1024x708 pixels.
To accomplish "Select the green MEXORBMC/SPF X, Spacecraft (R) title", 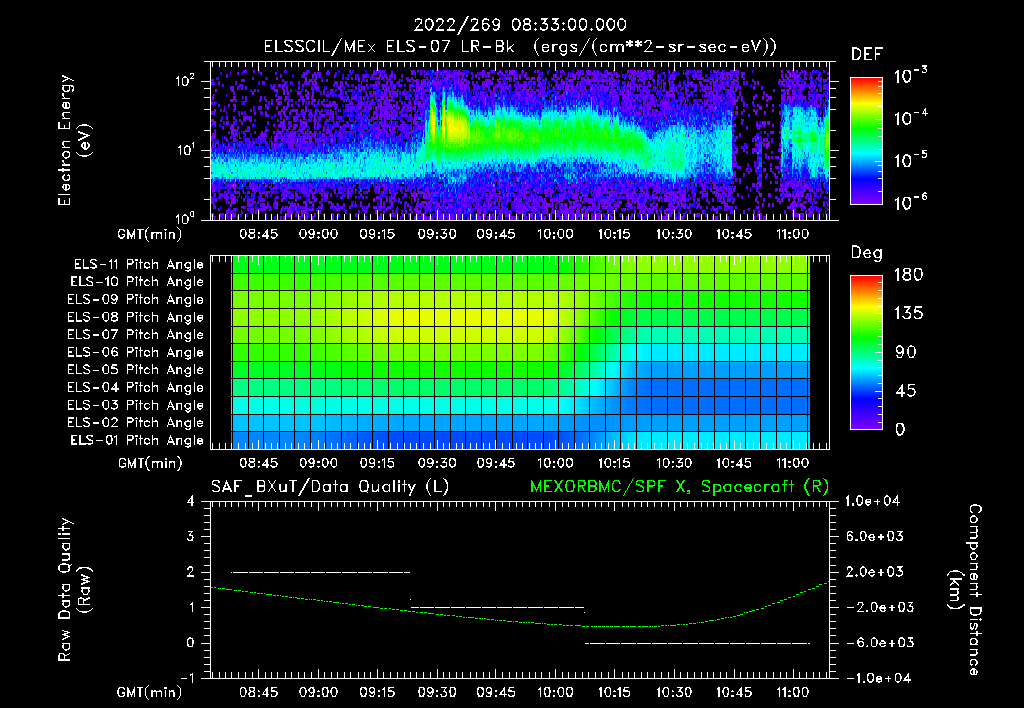I will click(679, 487).
